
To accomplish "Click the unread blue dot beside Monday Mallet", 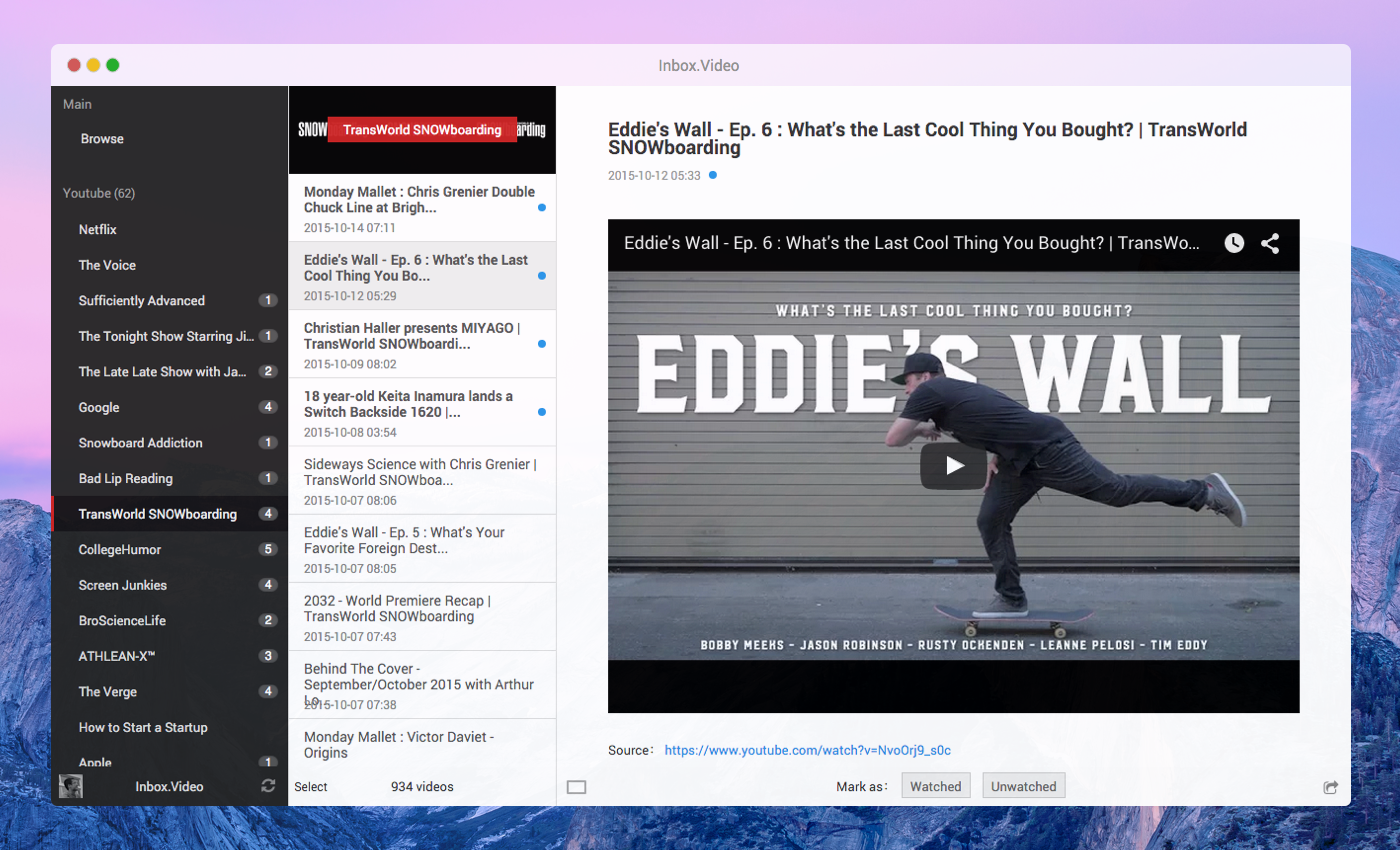I will coord(541,208).
